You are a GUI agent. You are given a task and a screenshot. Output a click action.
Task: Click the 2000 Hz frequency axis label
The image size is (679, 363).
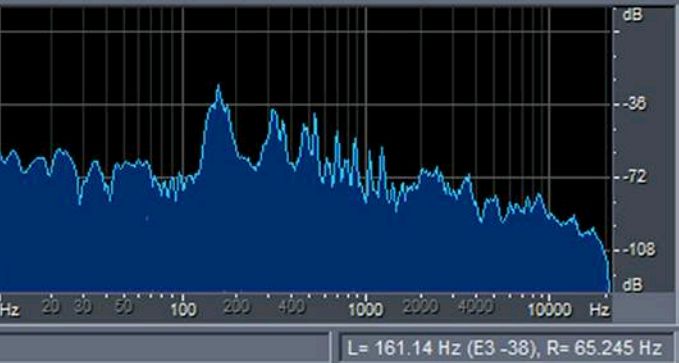[421, 307]
